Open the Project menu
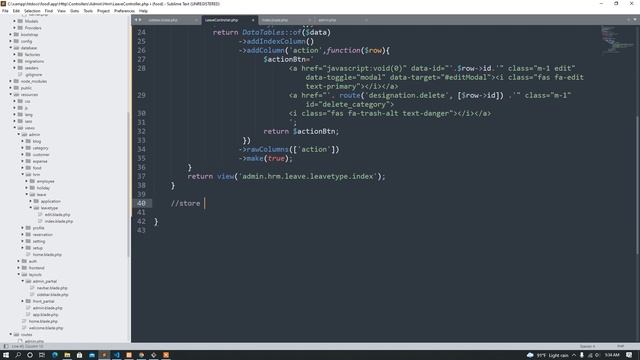640x360 pixels. [x=103, y=11]
